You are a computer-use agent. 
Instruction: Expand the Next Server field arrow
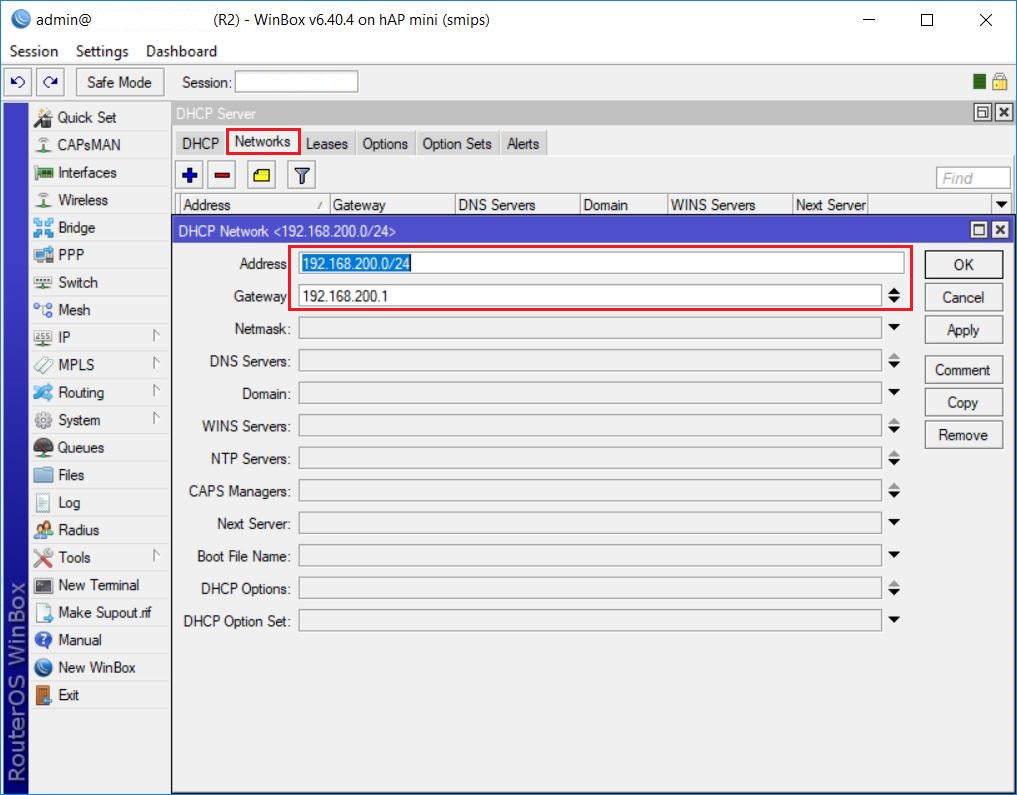[894, 522]
